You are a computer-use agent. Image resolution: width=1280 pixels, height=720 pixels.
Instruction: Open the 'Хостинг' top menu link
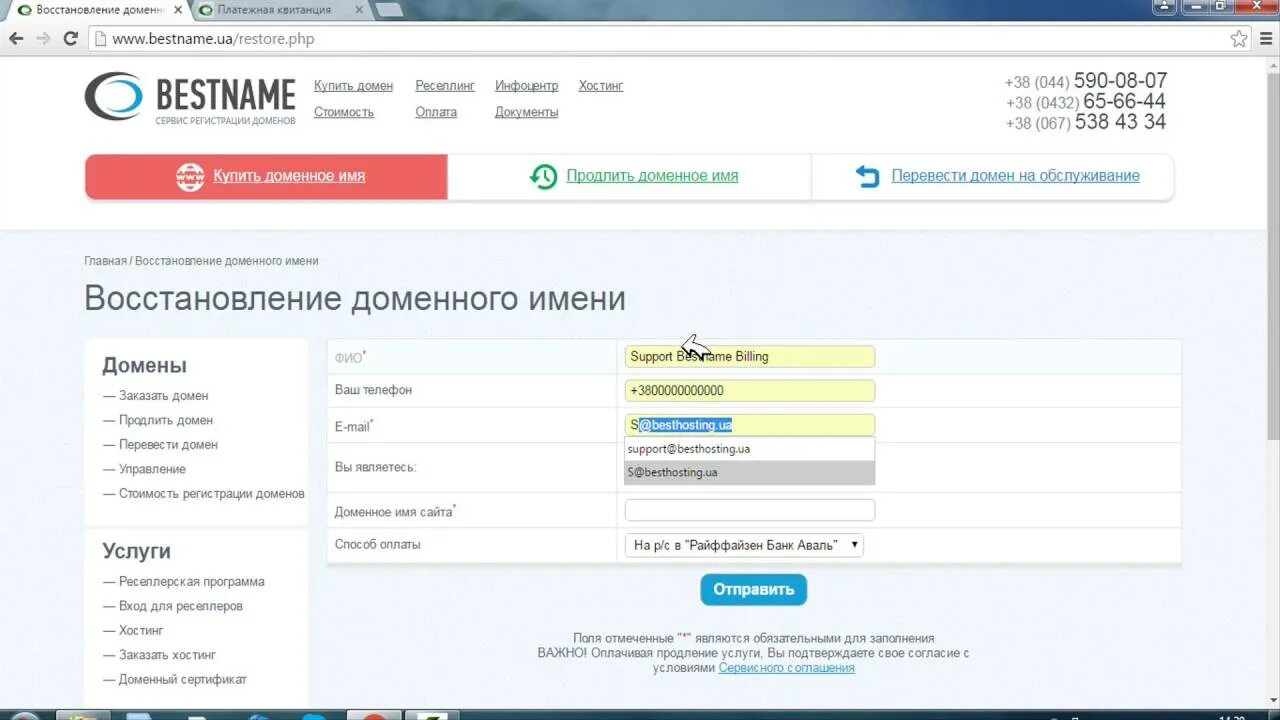tap(601, 86)
